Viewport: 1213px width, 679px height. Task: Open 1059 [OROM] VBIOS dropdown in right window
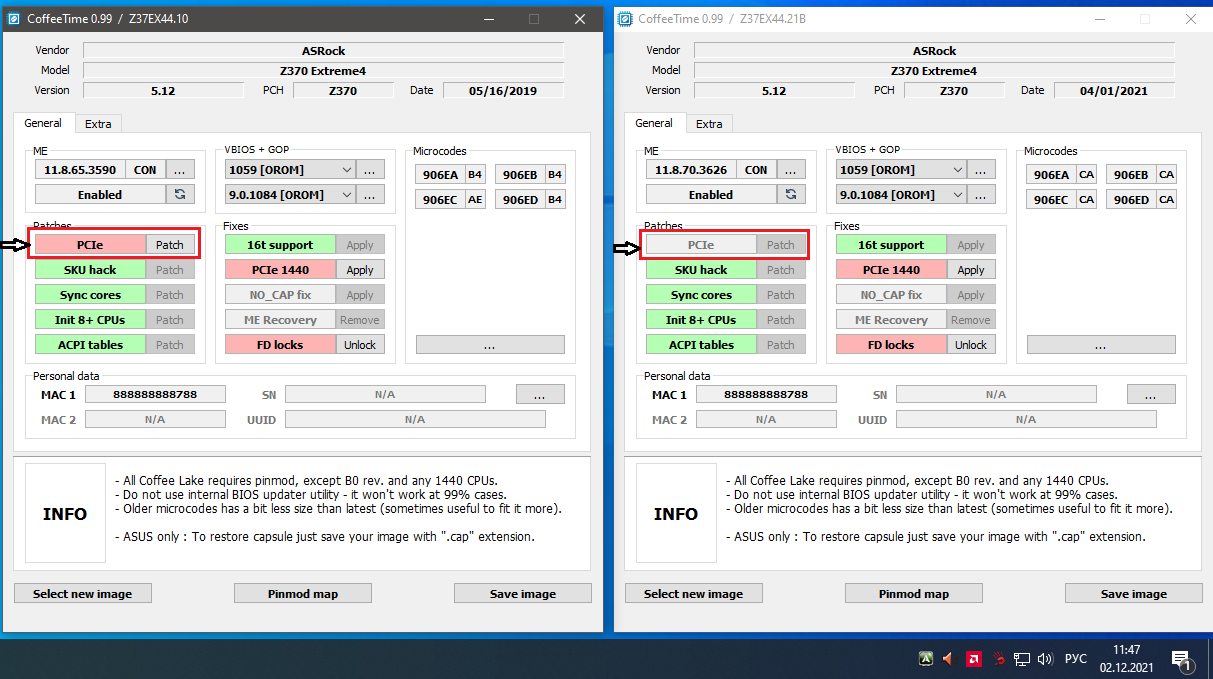(901, 170)
